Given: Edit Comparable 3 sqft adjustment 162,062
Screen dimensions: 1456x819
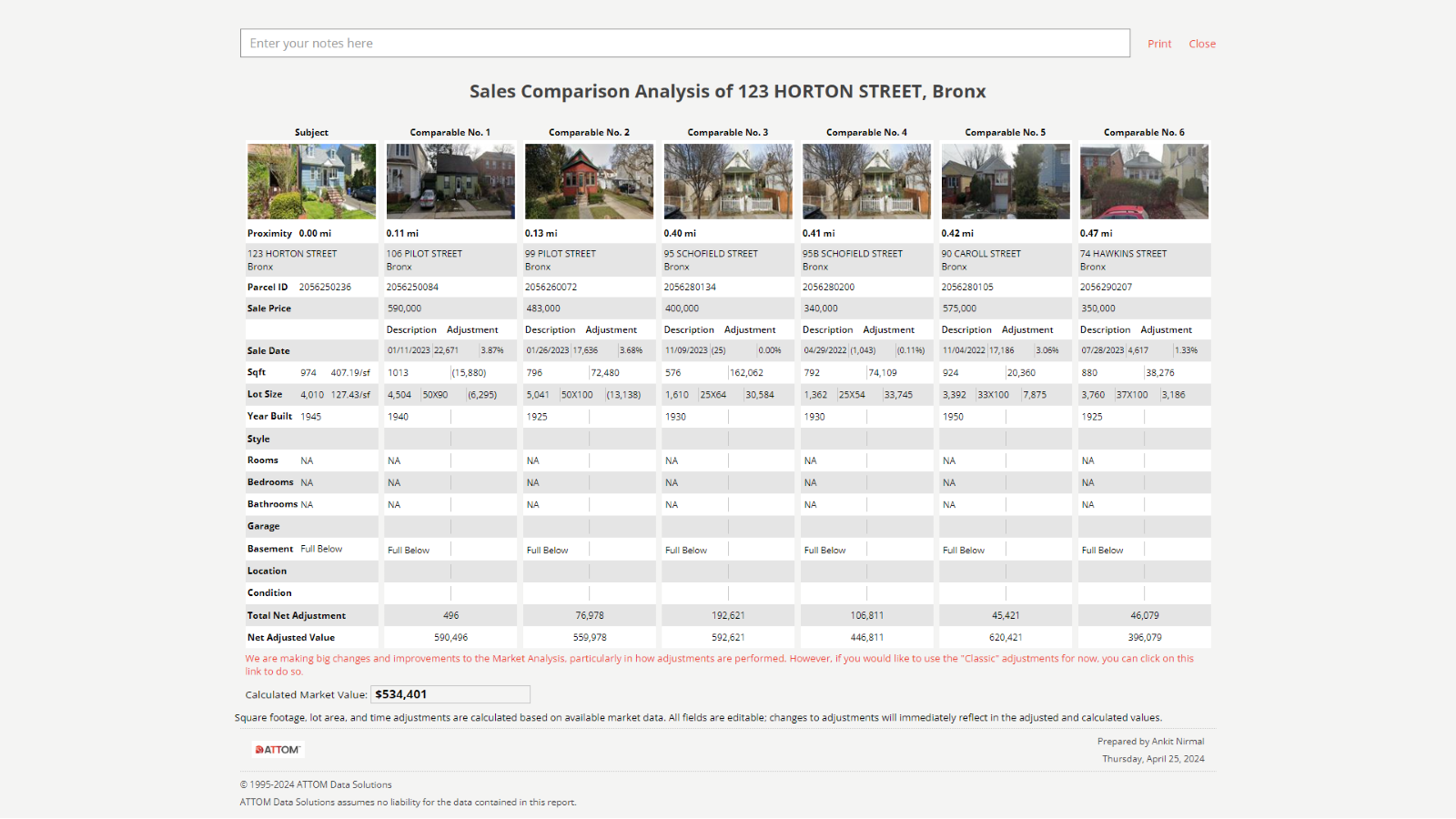Looking at the screenshot, I should 758,373.
